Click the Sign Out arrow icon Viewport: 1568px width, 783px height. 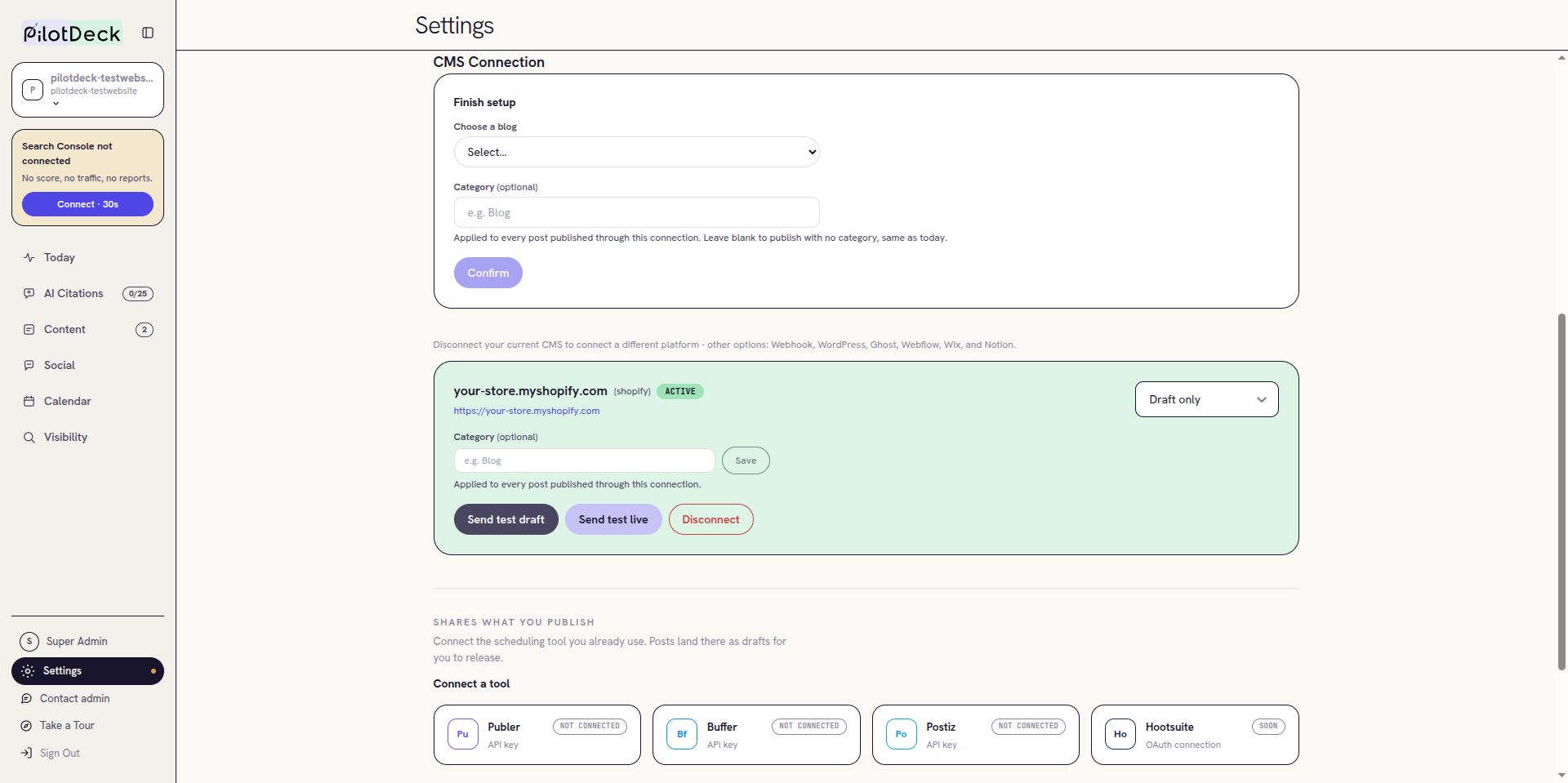pyautogui.click(x=26, y=753)
